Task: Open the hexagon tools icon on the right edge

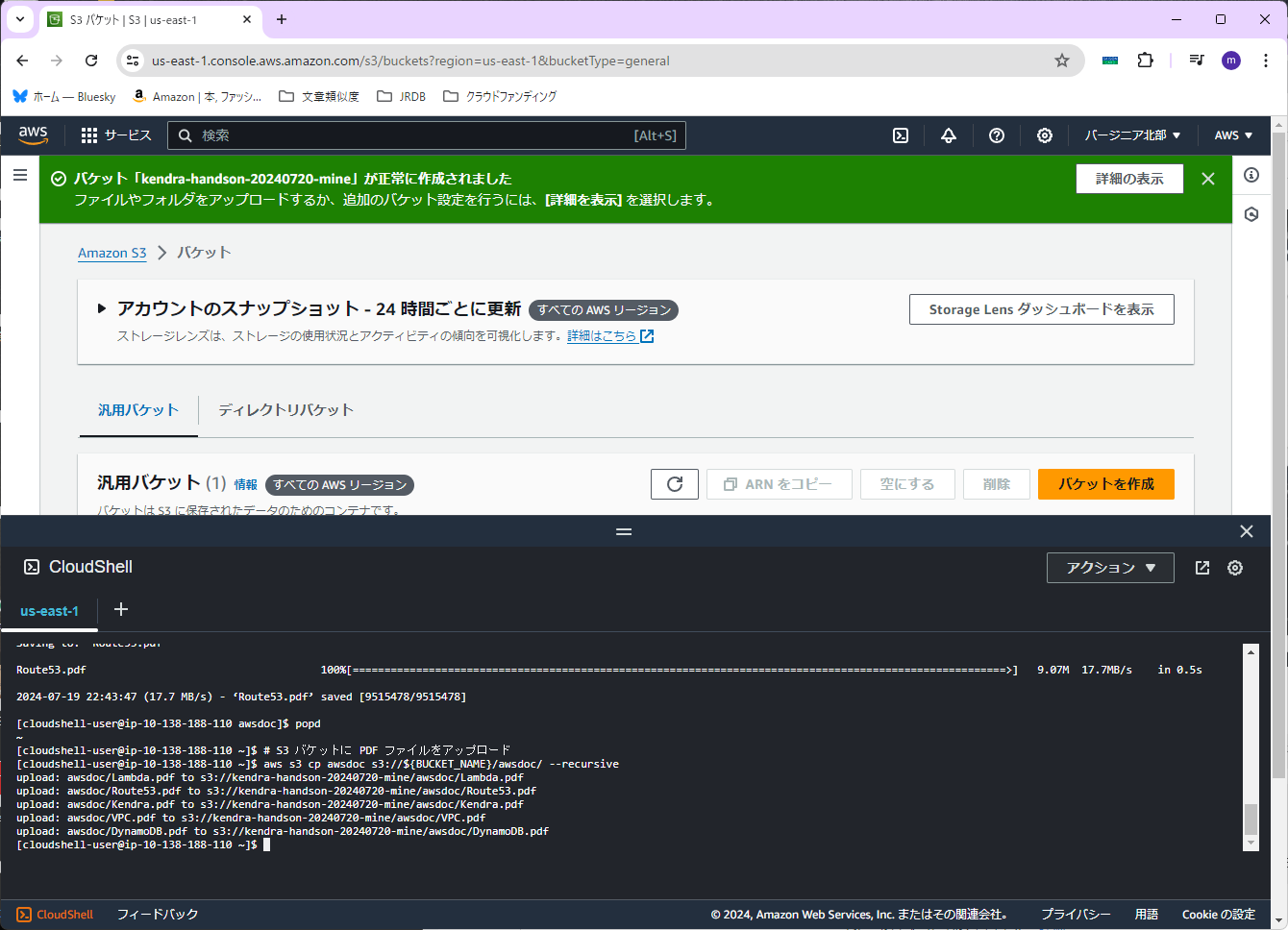Action: (x=1251, y=214)
